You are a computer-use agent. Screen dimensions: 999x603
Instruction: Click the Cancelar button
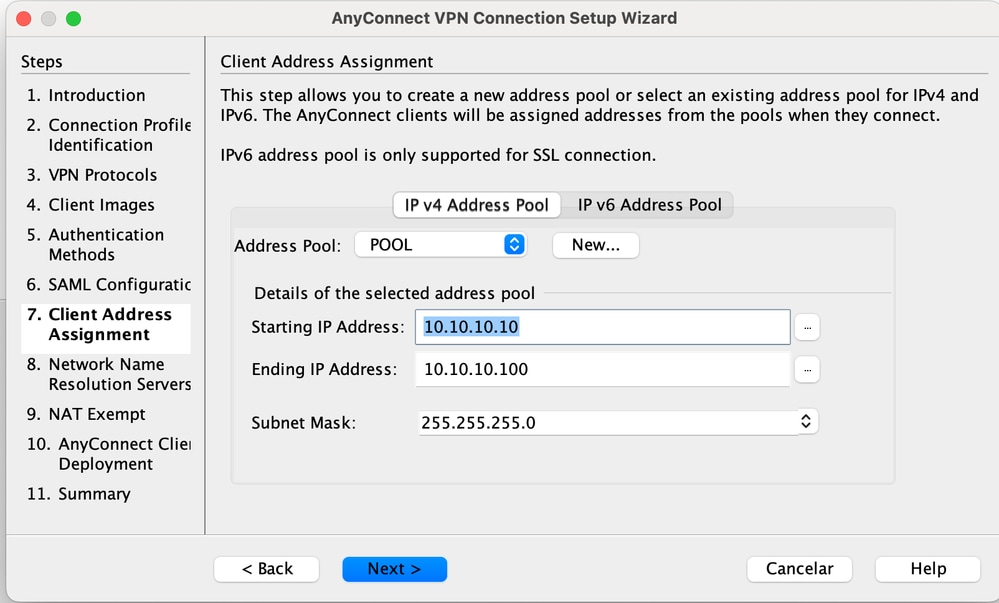799,569
